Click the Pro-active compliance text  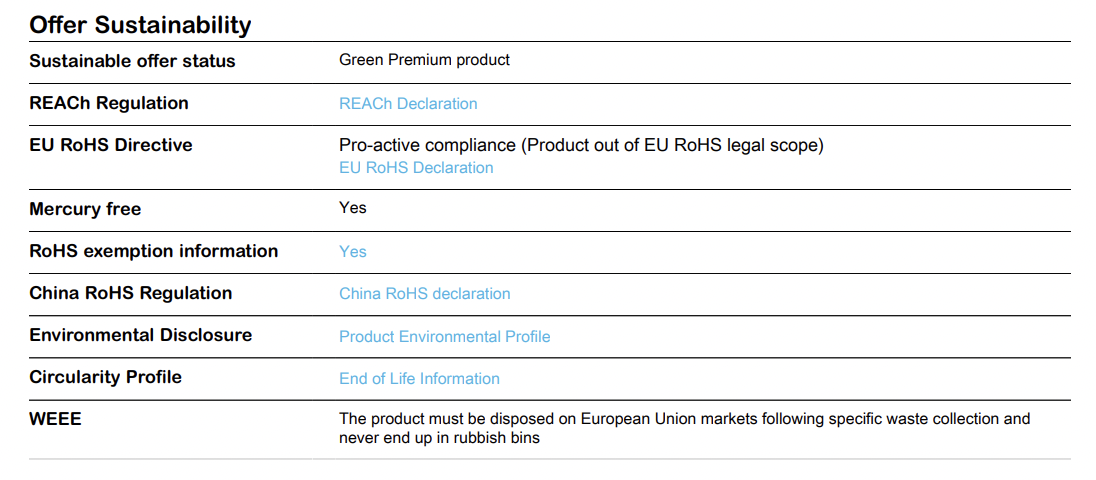pos(581,146)
